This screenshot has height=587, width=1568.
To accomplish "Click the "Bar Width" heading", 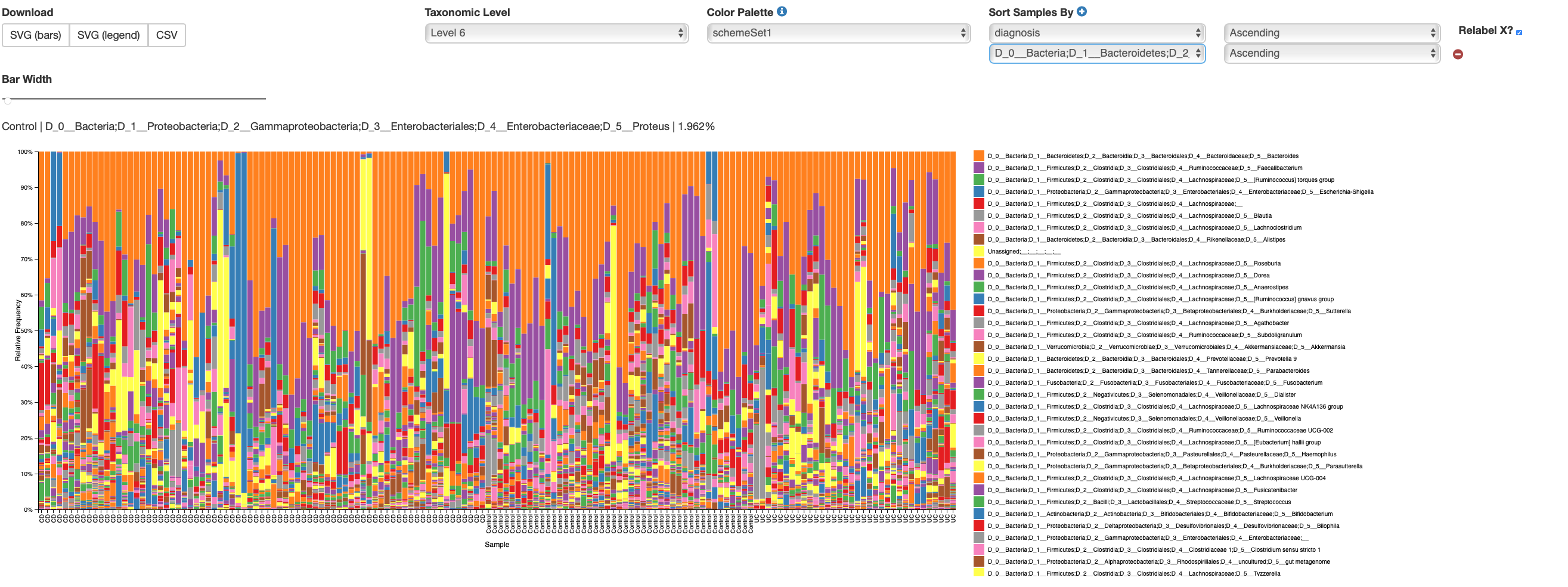I will point(27,79).
